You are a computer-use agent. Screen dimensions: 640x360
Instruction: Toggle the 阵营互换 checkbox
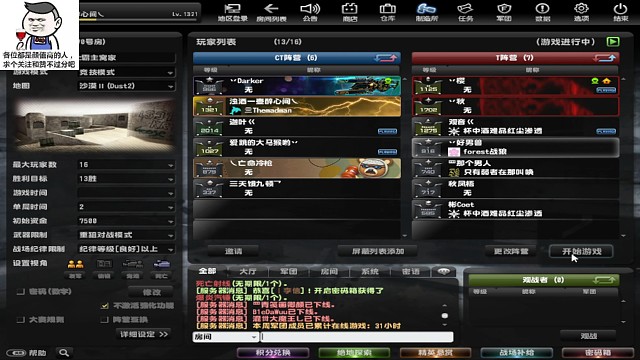[104, 320]
